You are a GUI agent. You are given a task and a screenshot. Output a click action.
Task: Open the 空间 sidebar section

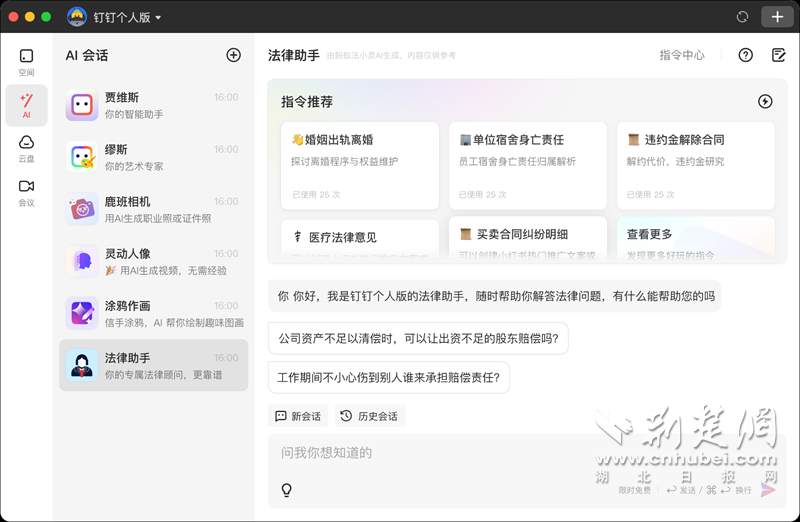(27, 62)
